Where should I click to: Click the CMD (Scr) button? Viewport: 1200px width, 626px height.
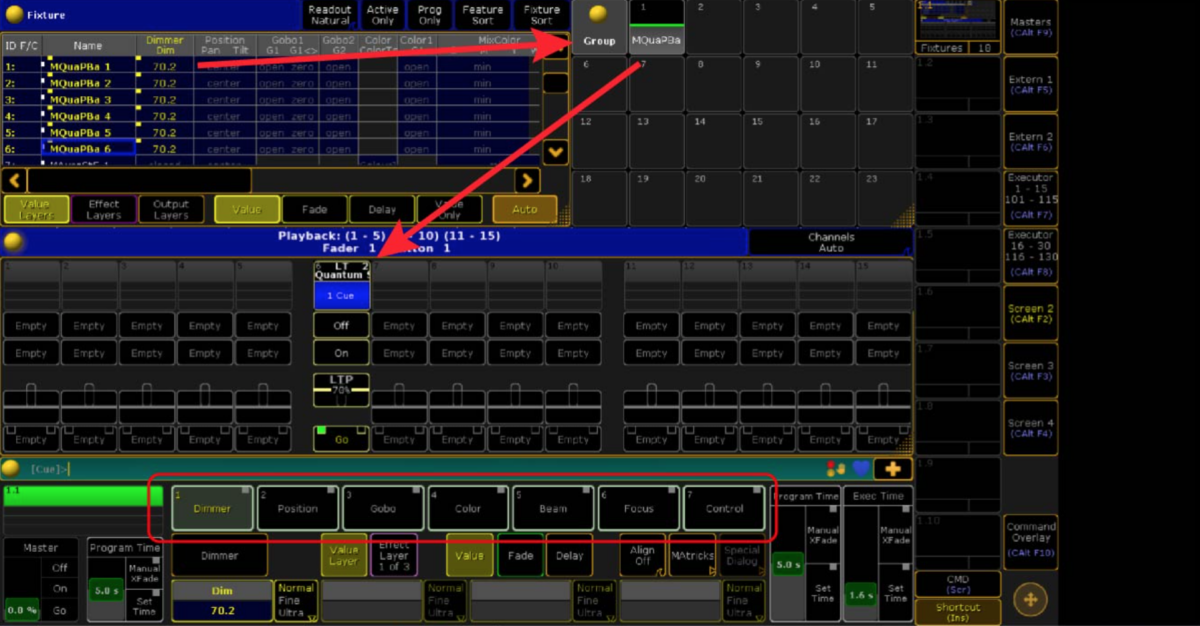click(958, 583)
